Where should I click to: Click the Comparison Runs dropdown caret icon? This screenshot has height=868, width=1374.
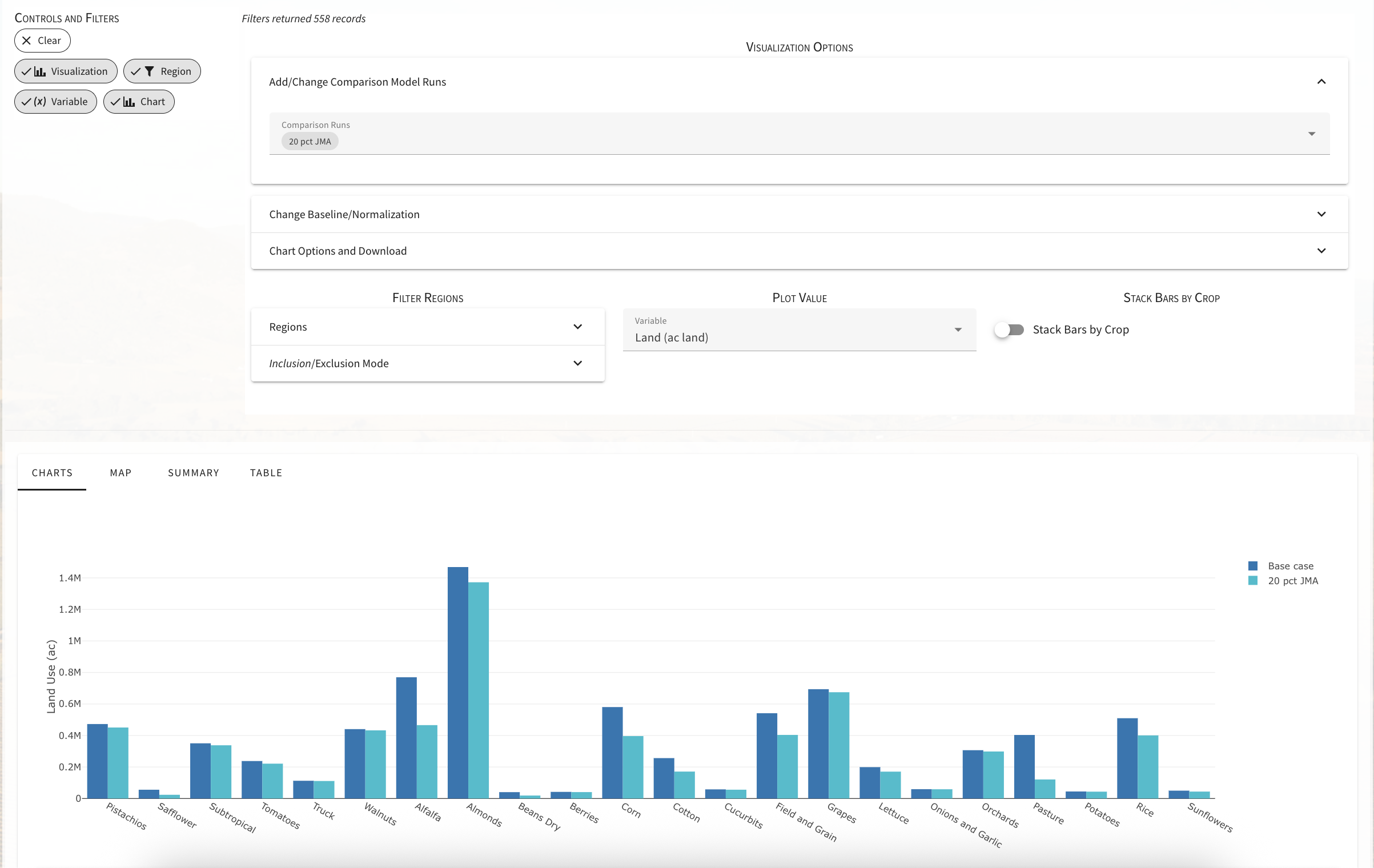click(1312, 134)
